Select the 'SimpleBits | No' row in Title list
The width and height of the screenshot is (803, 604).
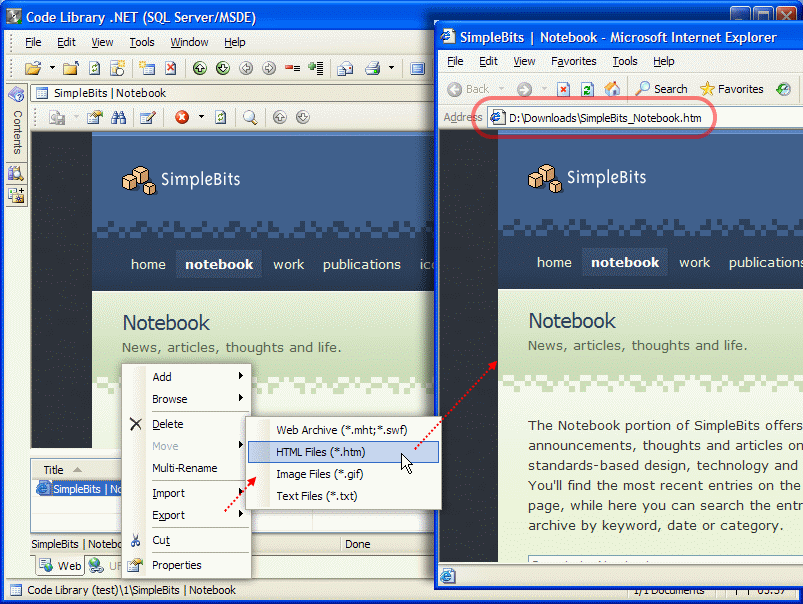click(78, 489)
